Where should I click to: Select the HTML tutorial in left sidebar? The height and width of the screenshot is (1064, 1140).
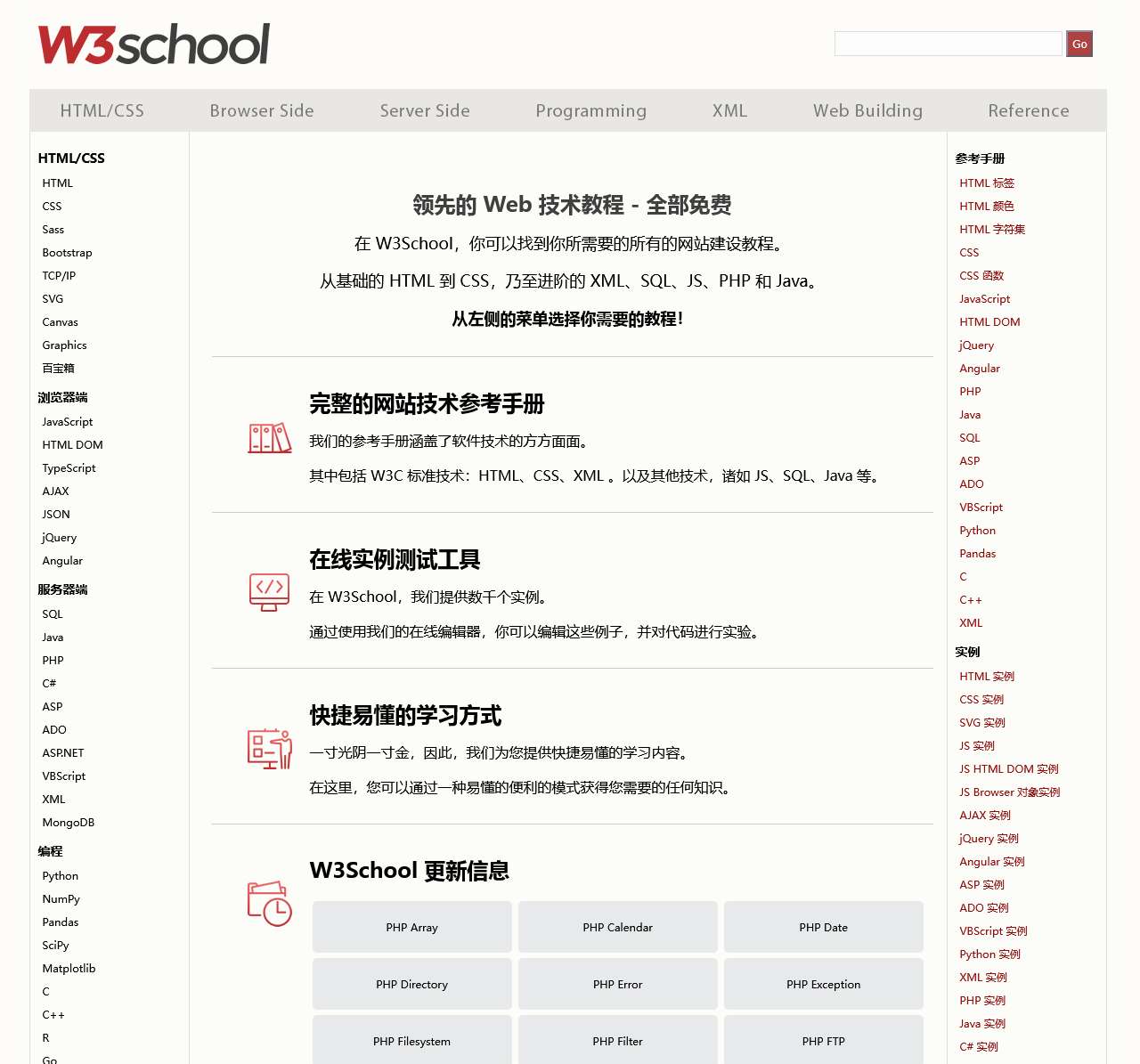point(58,183)
